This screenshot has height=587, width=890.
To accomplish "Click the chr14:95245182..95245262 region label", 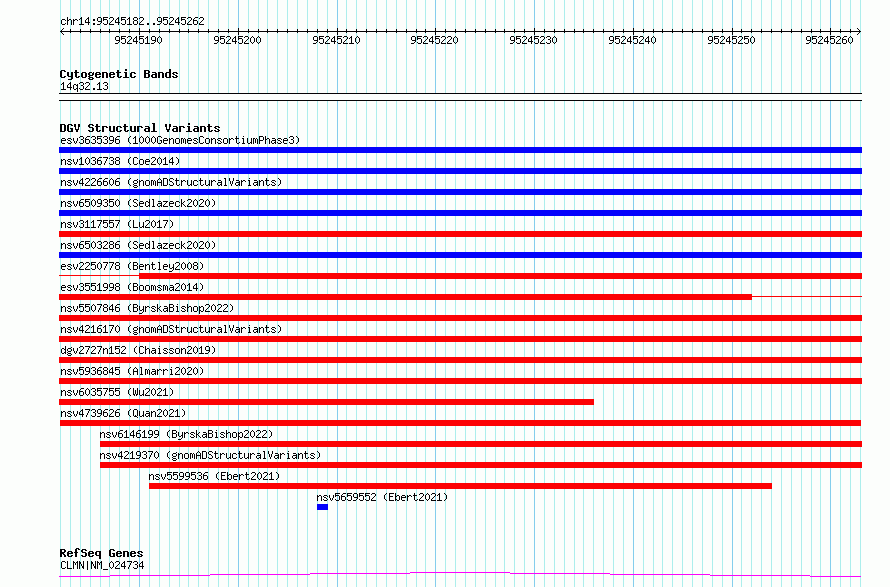I will click(x=132, y=22).
